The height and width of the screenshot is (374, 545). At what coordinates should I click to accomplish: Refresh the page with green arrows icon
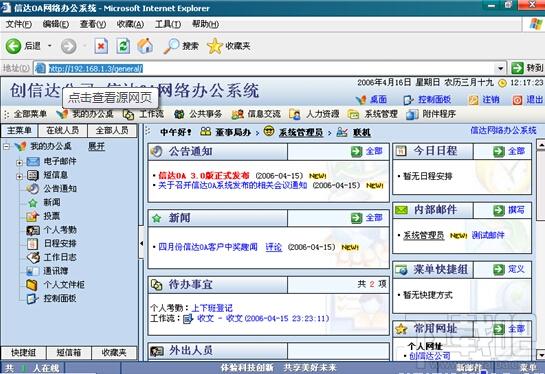coord(123,46)
